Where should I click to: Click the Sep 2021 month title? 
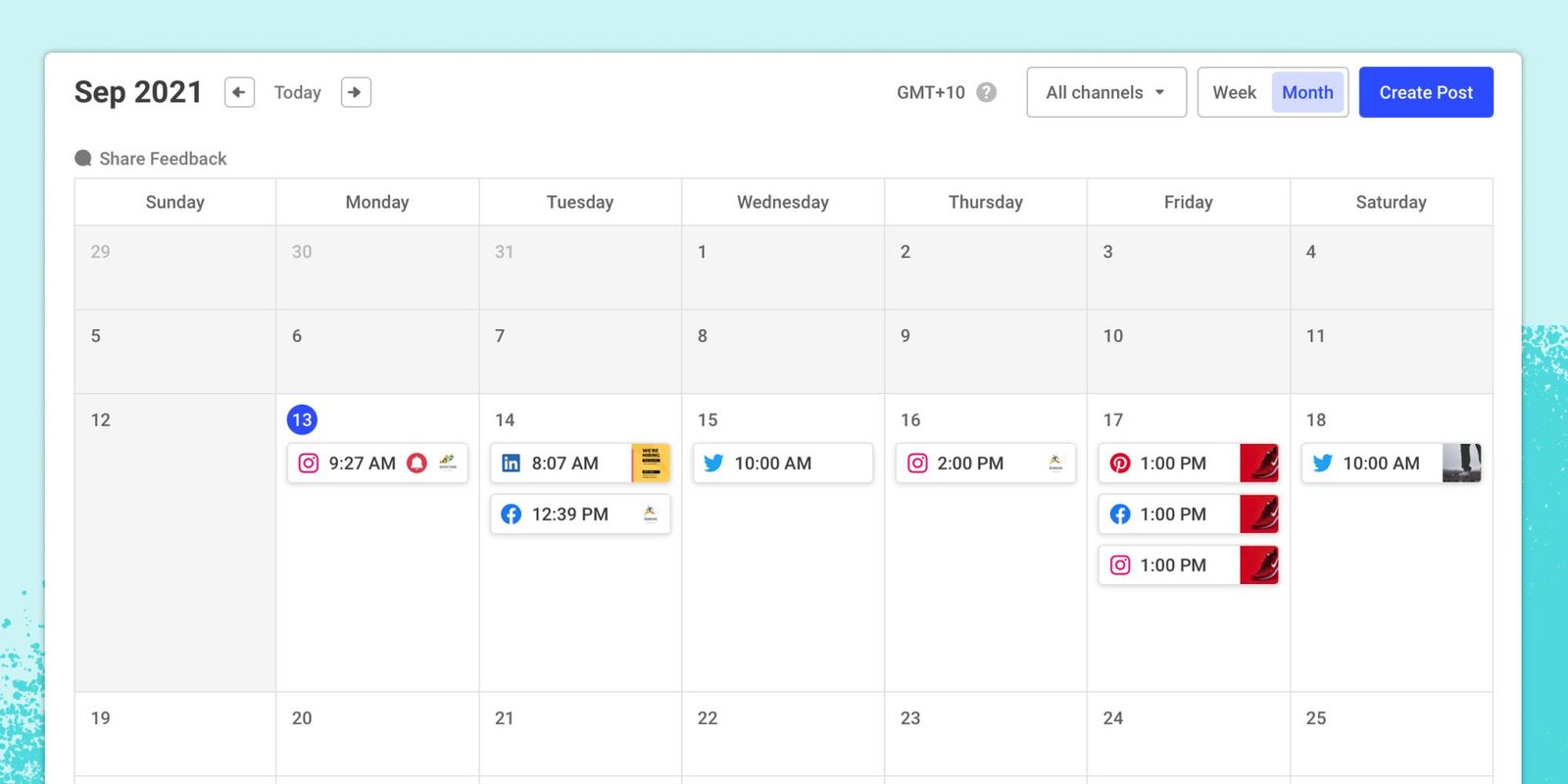(x=138, y=92)
